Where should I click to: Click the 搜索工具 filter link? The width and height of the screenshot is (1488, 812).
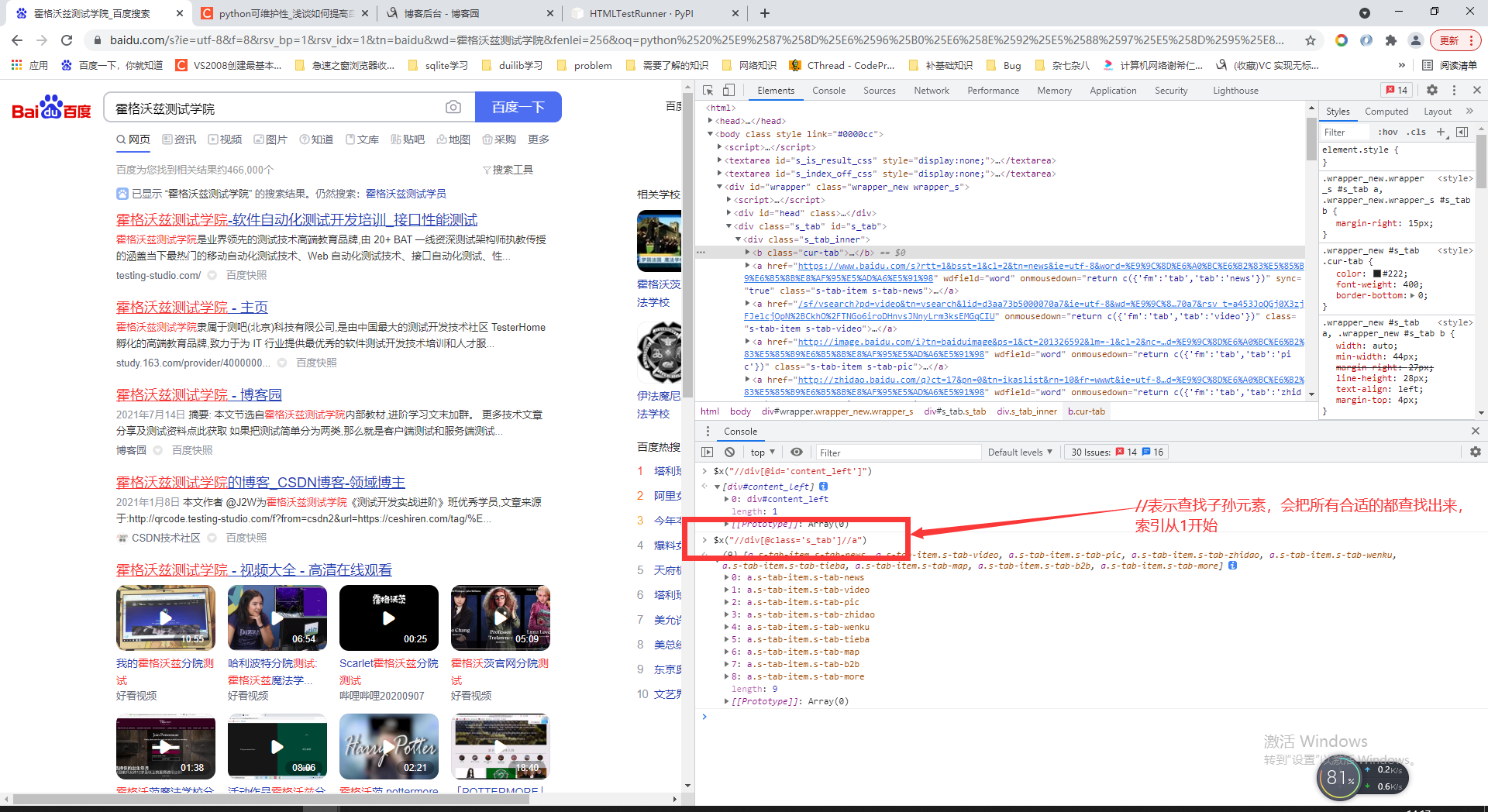tap(508, 170)
